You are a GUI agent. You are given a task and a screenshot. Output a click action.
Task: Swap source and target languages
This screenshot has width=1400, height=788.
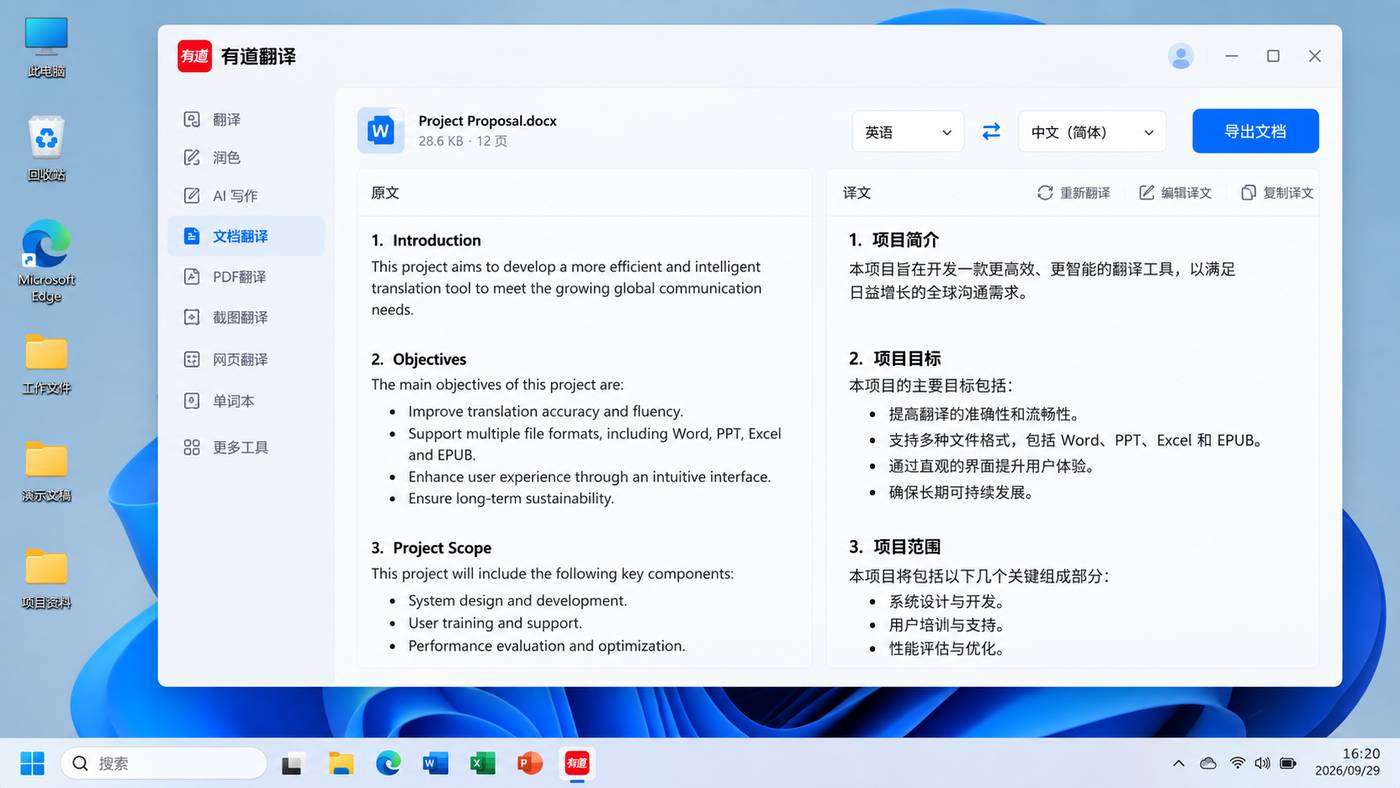click(991, 131)
